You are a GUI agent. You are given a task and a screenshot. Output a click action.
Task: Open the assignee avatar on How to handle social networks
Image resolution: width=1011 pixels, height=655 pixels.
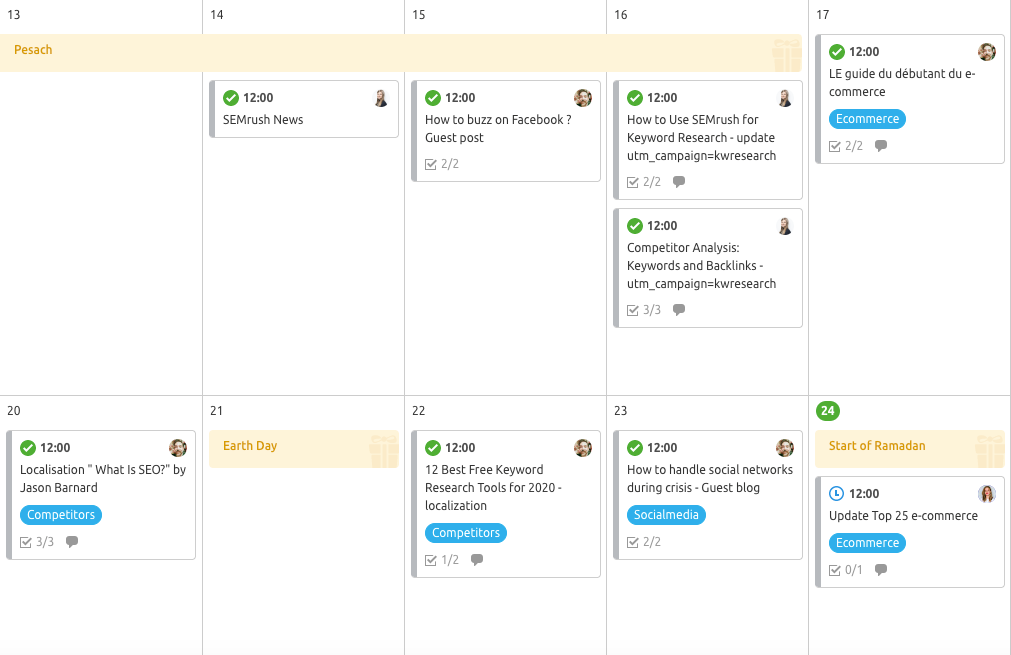pos(784,447)
